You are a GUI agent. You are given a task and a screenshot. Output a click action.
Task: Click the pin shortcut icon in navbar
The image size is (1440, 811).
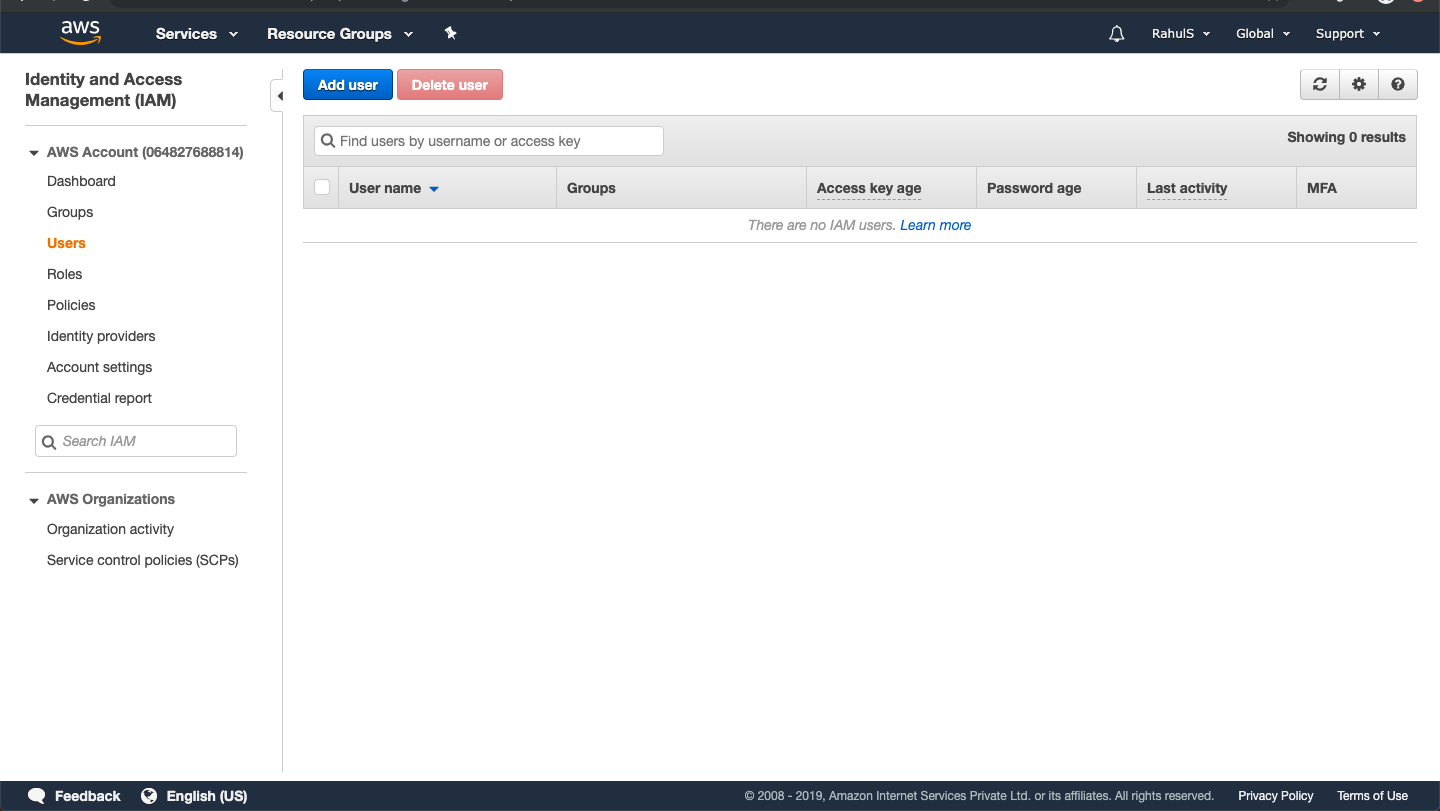pyautogui.click(x=450, y=33)
